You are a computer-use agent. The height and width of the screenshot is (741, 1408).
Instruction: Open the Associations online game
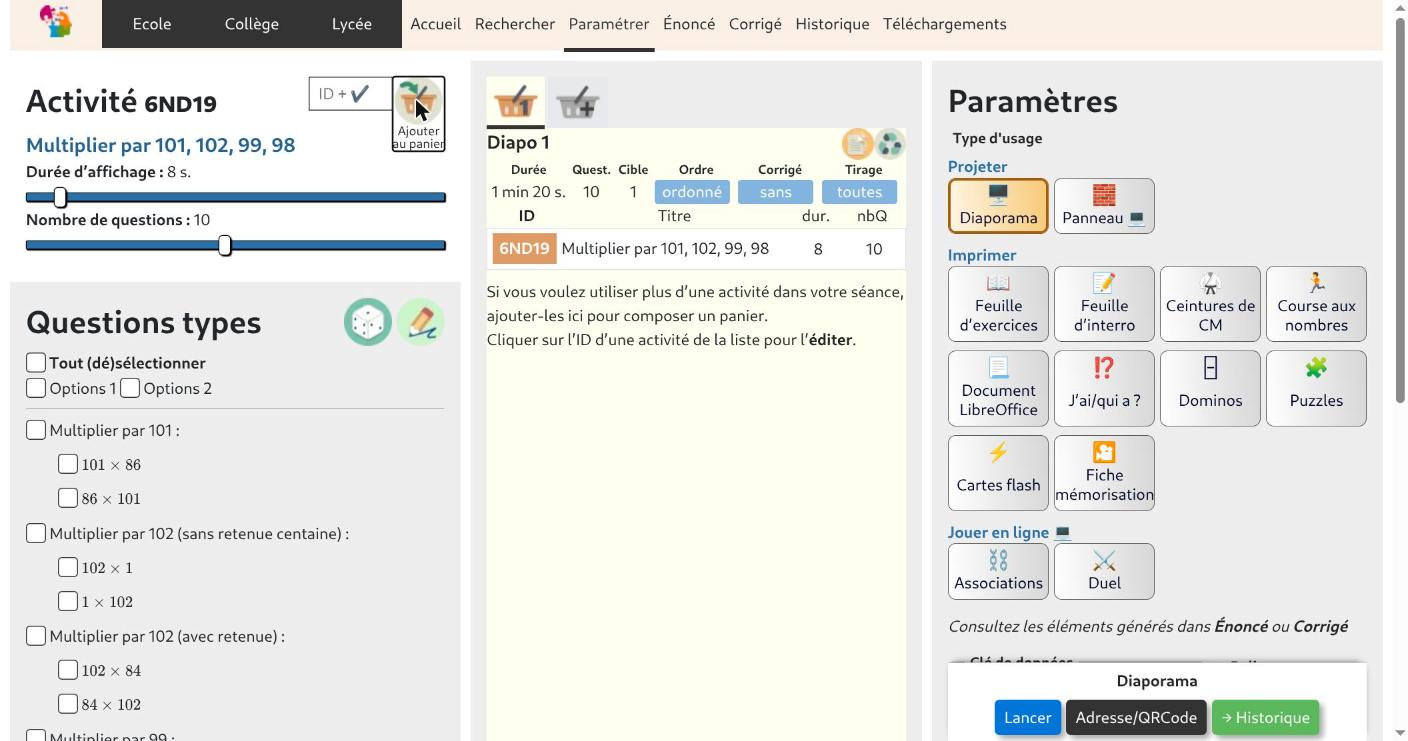click(x=998, y=571)
